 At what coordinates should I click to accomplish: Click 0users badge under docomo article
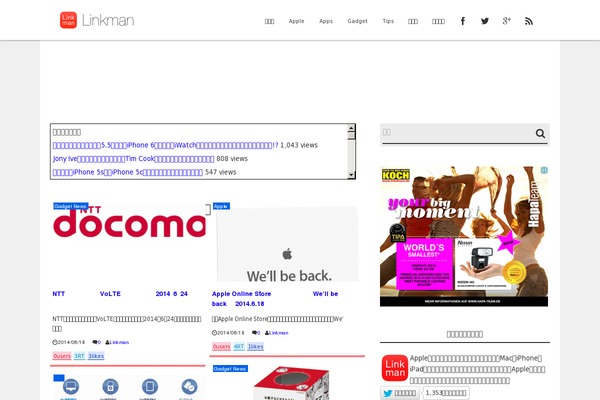tap(62, 356)
